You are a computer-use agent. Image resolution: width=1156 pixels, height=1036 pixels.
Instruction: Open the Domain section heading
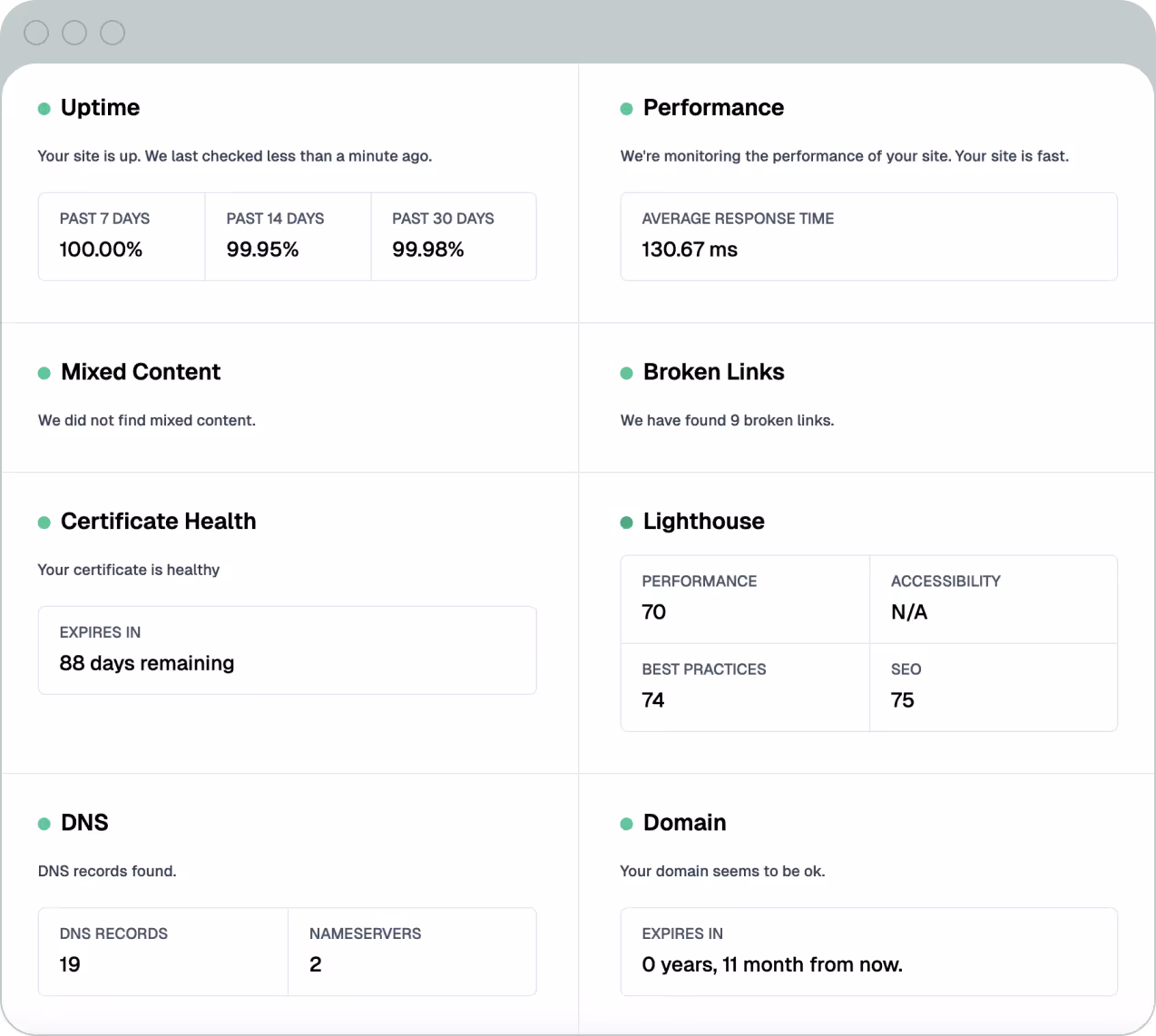[684, 822]
